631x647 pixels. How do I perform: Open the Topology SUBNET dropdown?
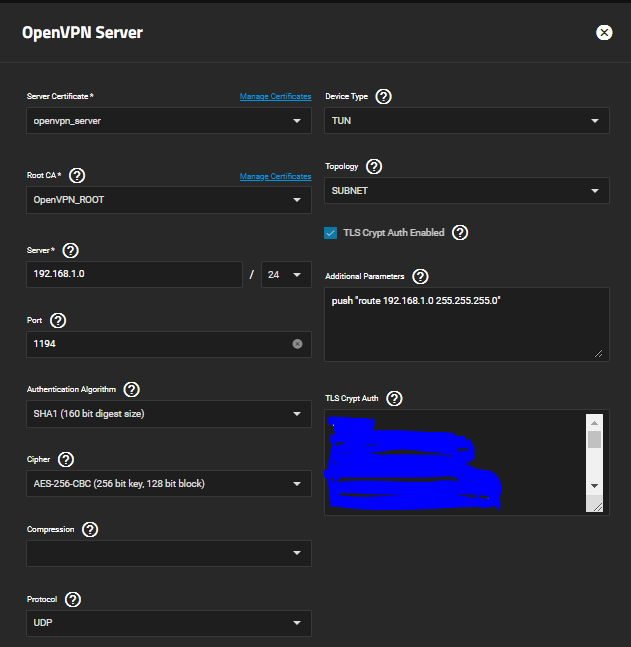point(467,191)
